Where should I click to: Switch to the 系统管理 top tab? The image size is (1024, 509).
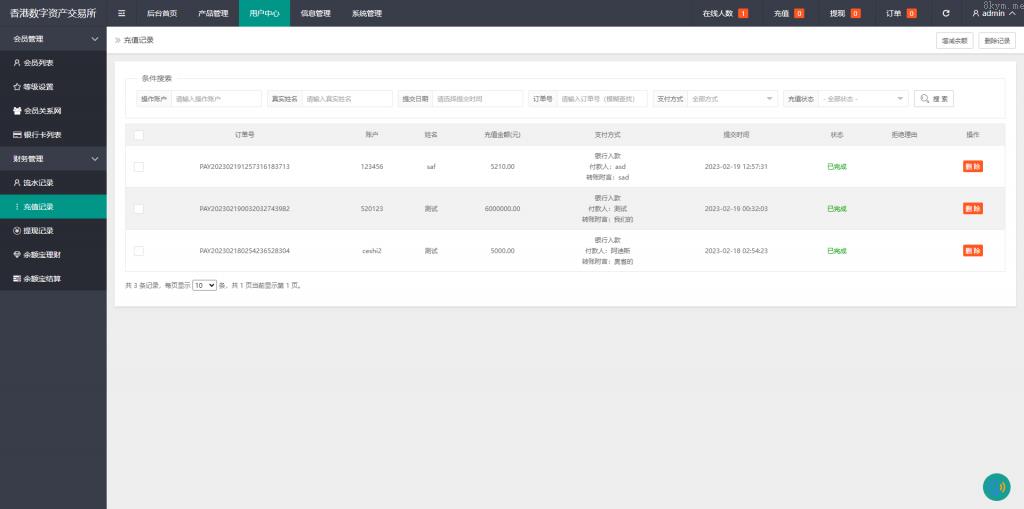coord(366,13)
